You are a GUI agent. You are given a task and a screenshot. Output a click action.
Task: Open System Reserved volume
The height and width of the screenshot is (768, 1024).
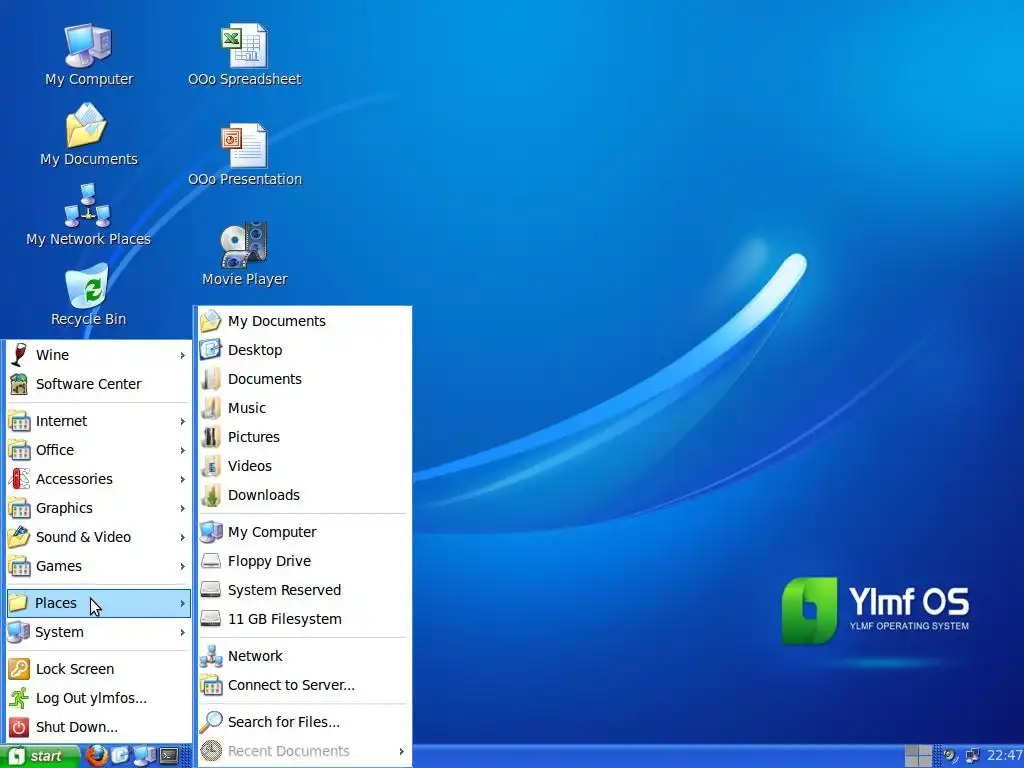click(303, 590)
